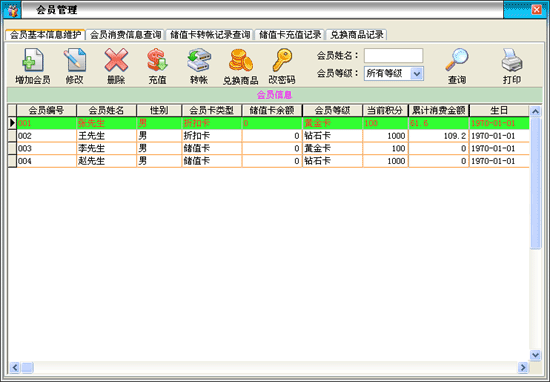Viewport: 550px width, 382px height.
Task: Click the row selector for row 002
Action: pos(12,136)
